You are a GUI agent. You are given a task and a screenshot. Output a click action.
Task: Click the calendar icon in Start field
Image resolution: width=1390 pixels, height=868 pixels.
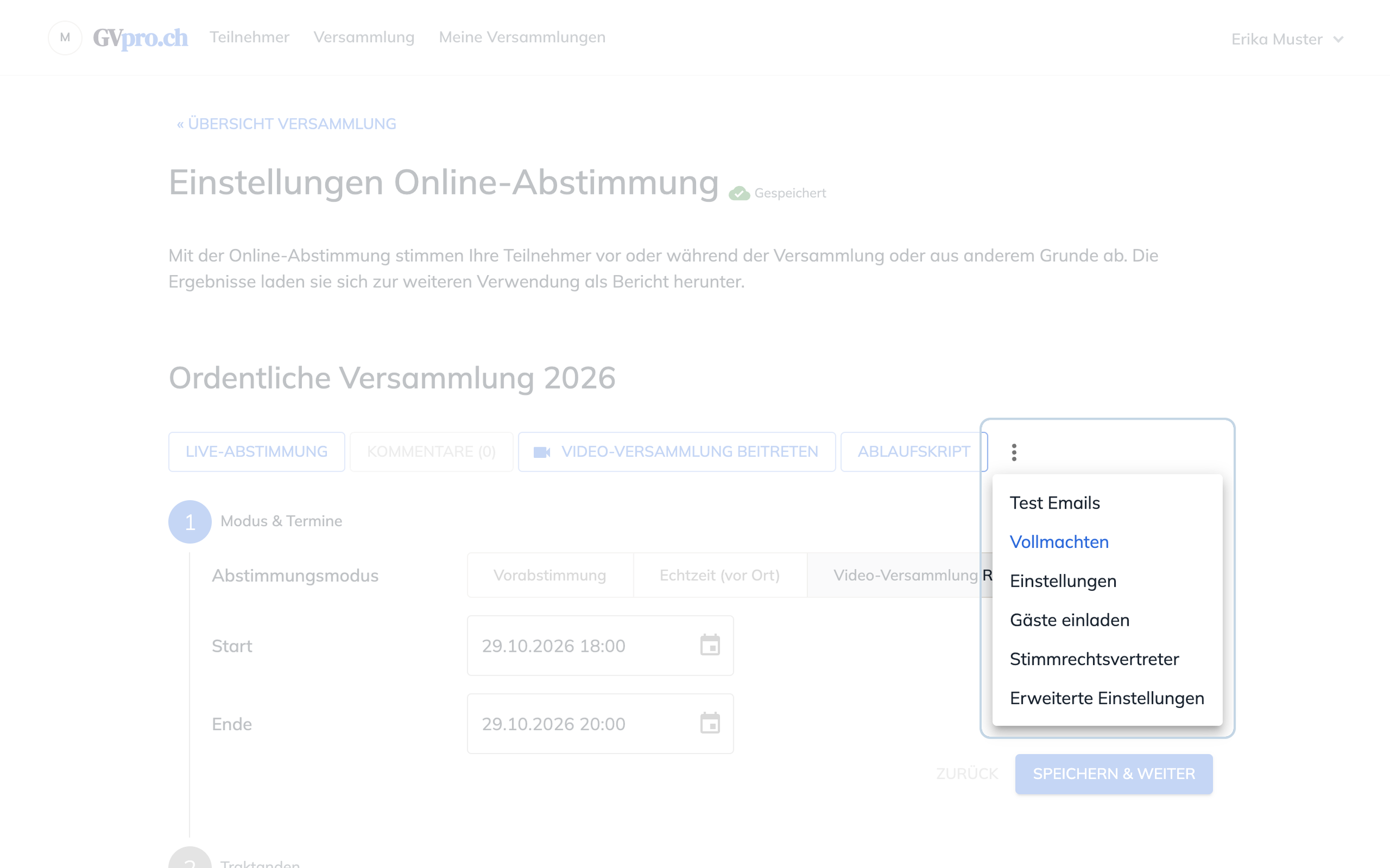pyautogui.click(x=710, y=645)
